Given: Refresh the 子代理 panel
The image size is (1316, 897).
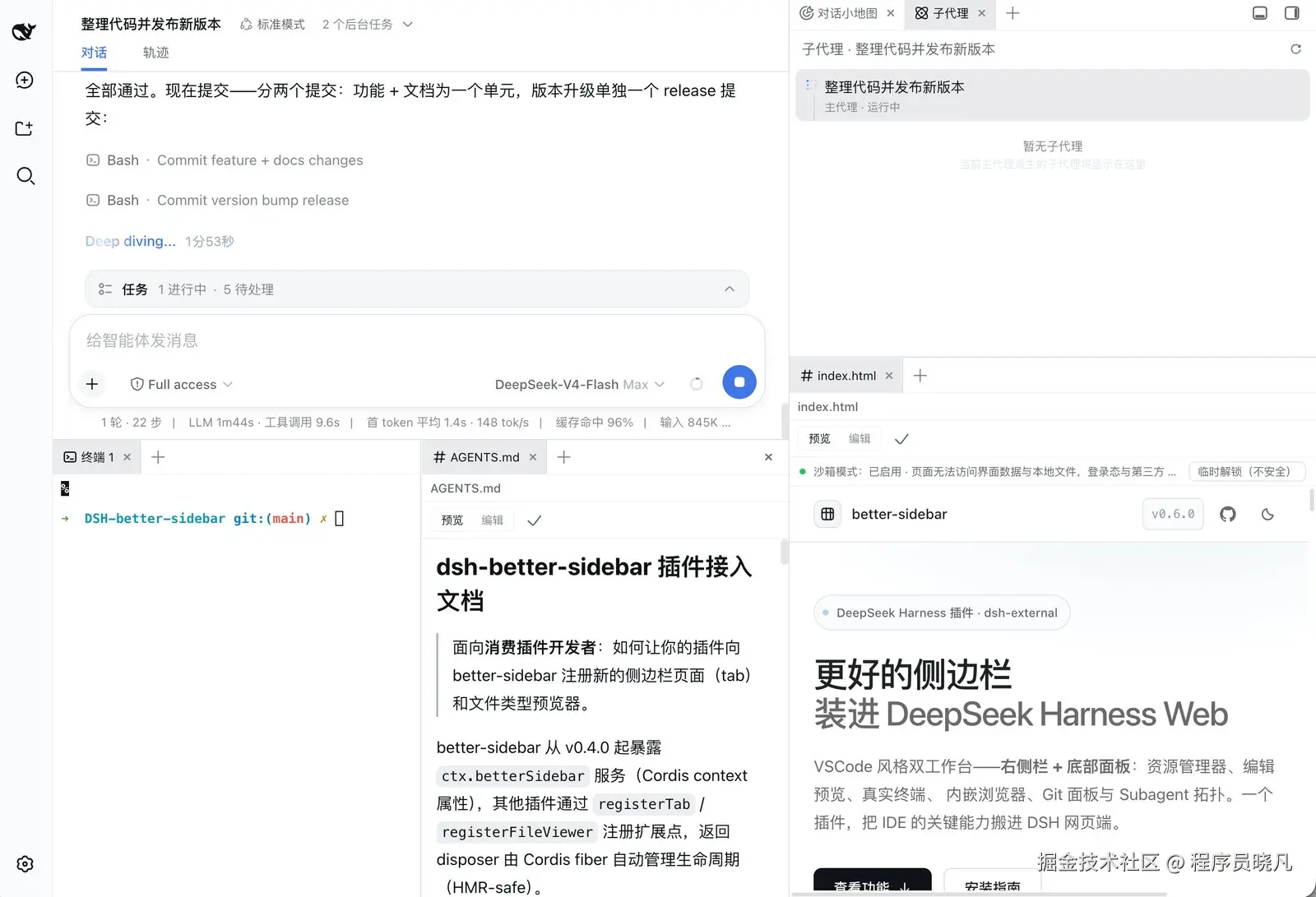Looking at the screenshot, I should click(1295, 49).
